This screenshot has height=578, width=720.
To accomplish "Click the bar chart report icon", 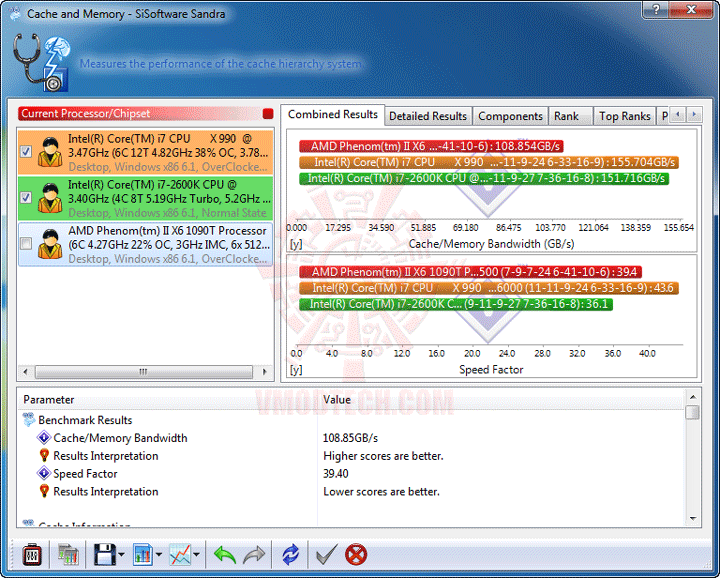I will pyautogui.click(x=143, y=555).
